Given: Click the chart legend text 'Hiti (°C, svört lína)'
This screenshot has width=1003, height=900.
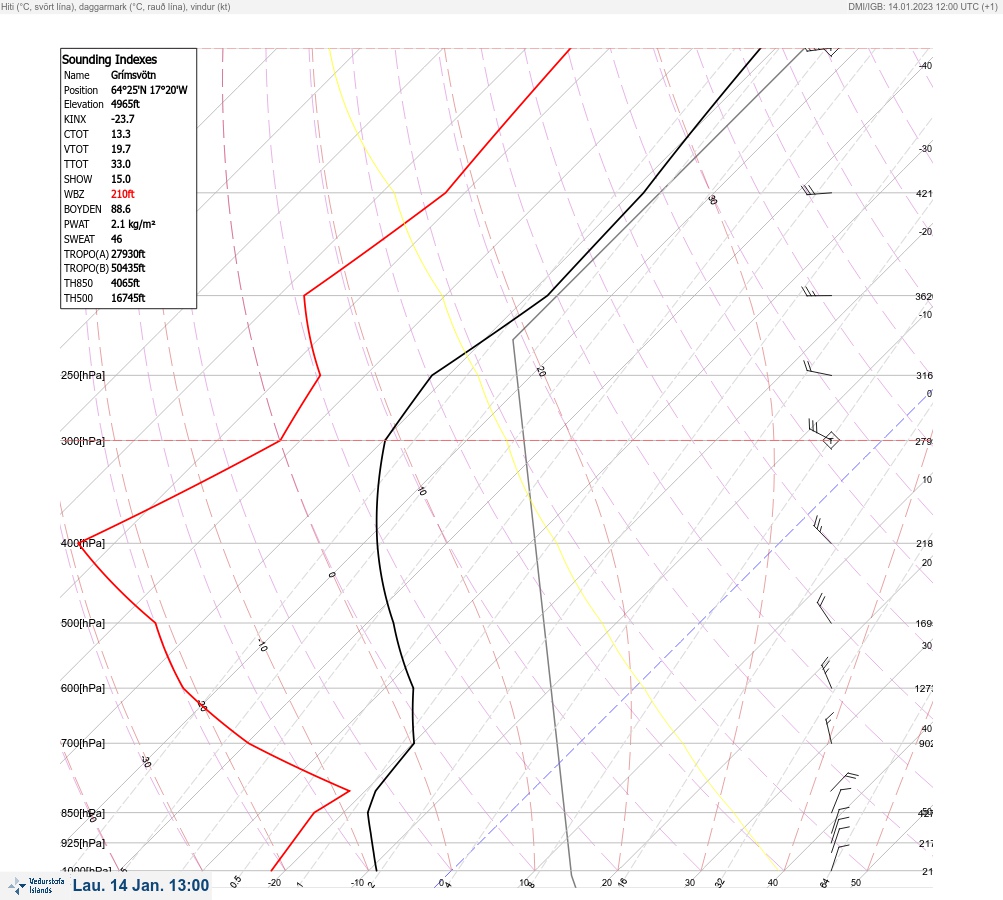Looking at the screenshot, I should click(37, 6).
